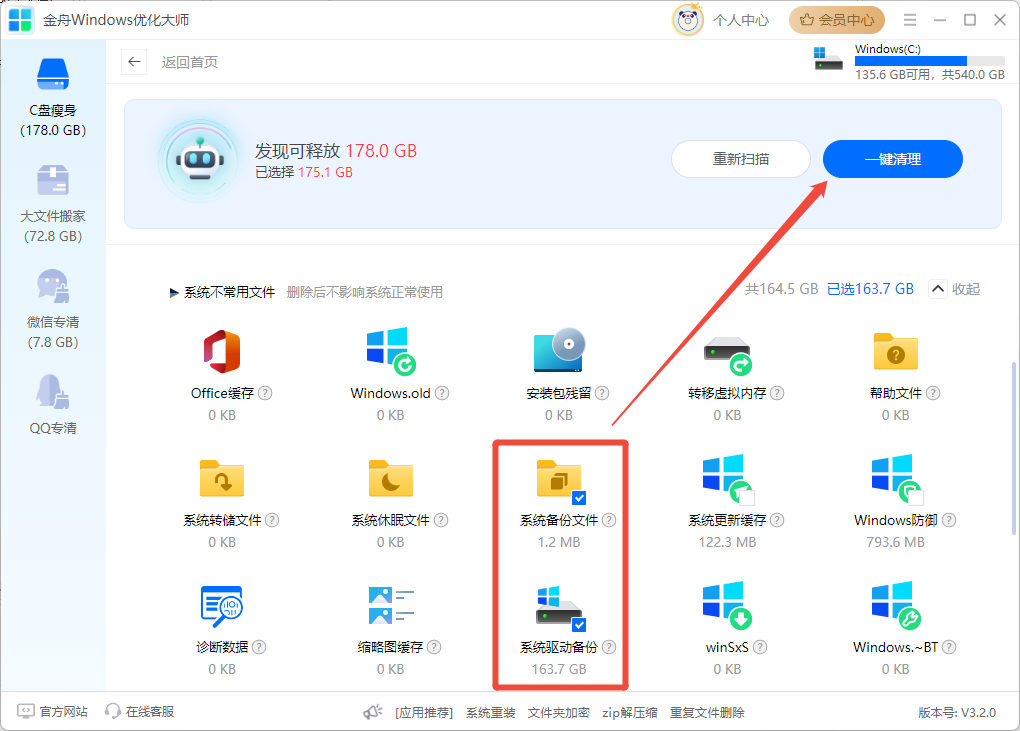The height and width of the screenshot is (731, 1020).
Task: Open the 重复文件删除 recommended app
Action: (707, 713)
